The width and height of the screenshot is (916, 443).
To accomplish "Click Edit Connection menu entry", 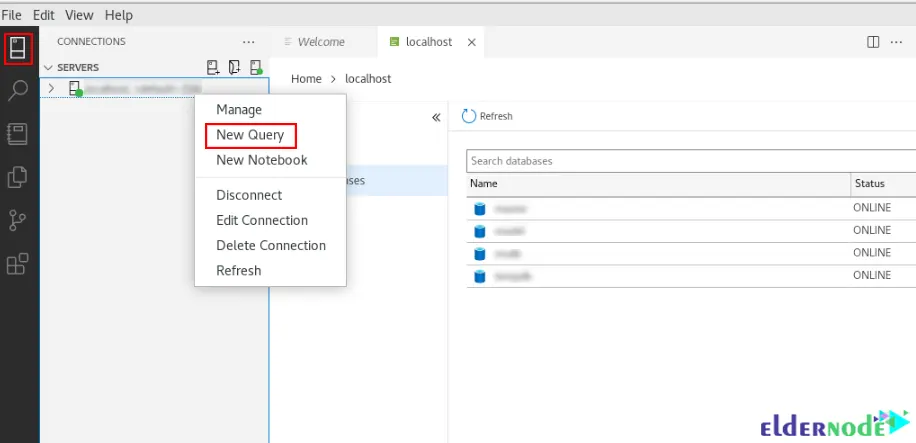I will tap(261, 220).
